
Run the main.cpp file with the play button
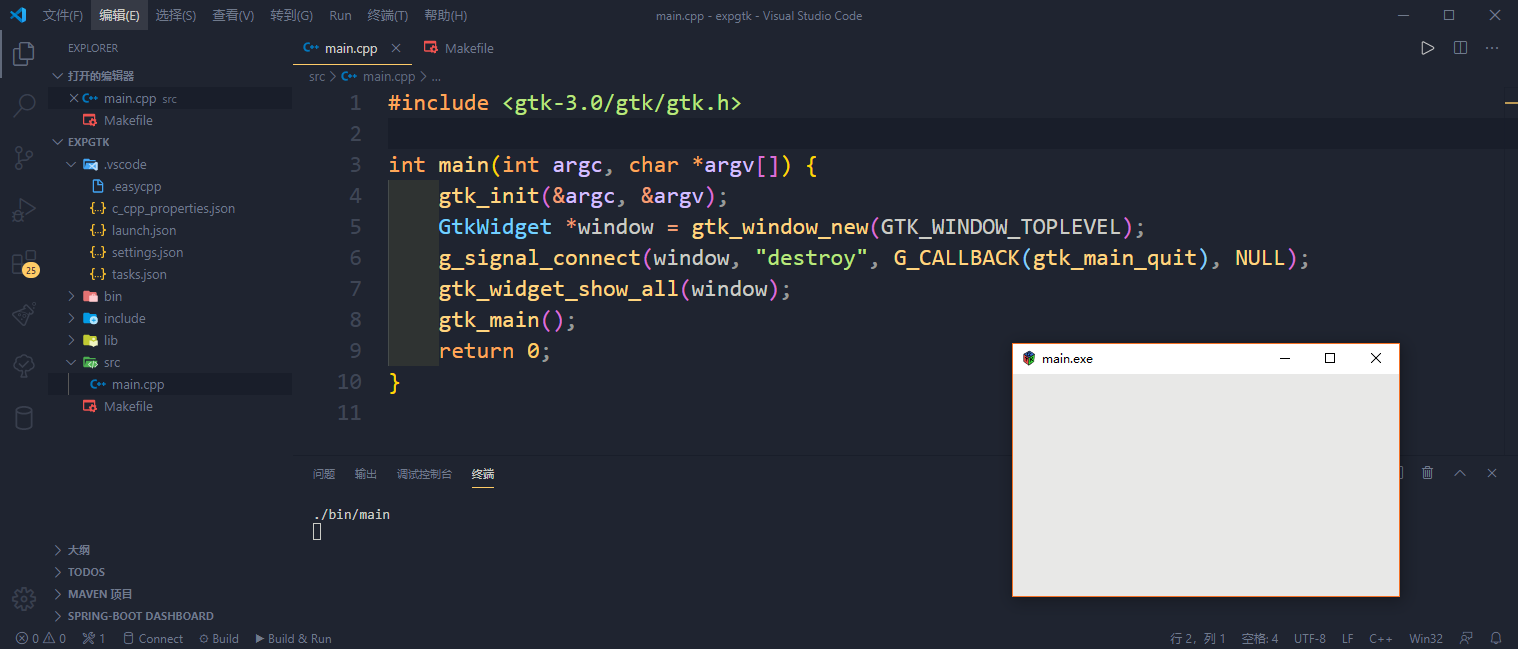(x=1427, y=47)
